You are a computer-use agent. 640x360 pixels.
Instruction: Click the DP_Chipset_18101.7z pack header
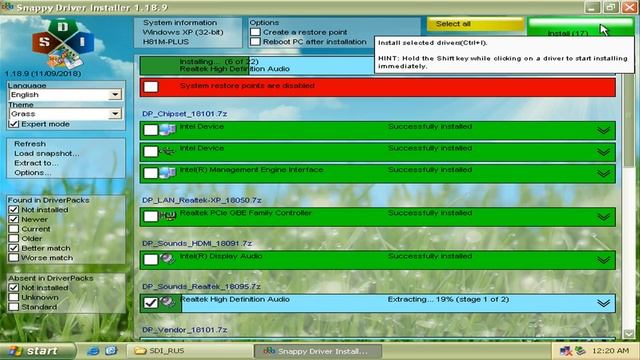coord(185,114)
